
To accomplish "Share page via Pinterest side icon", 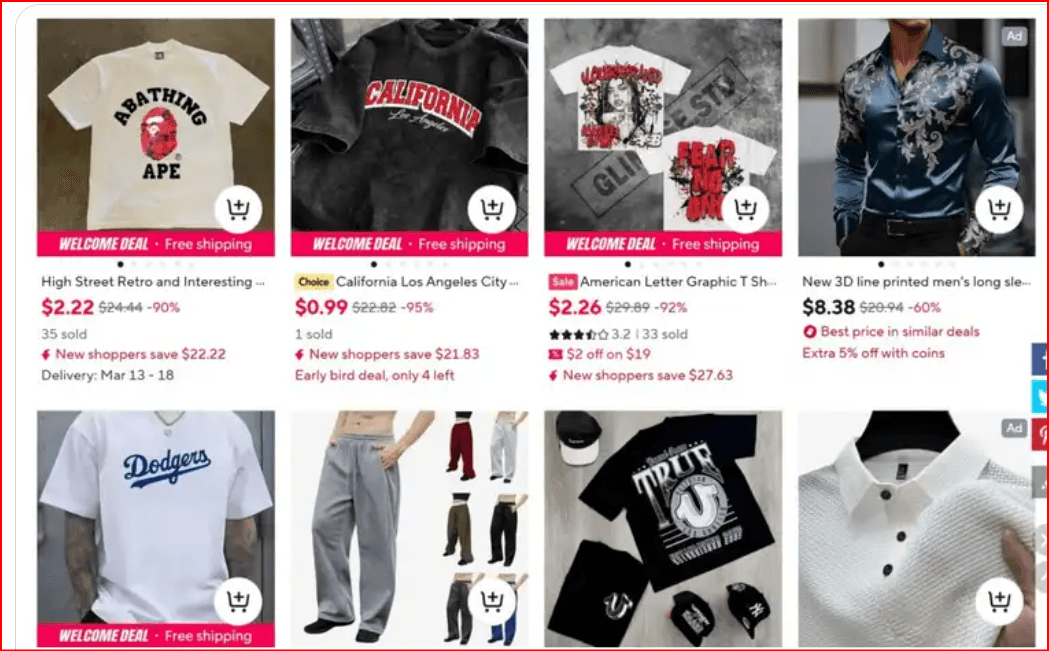I will tap(1040, 435).
